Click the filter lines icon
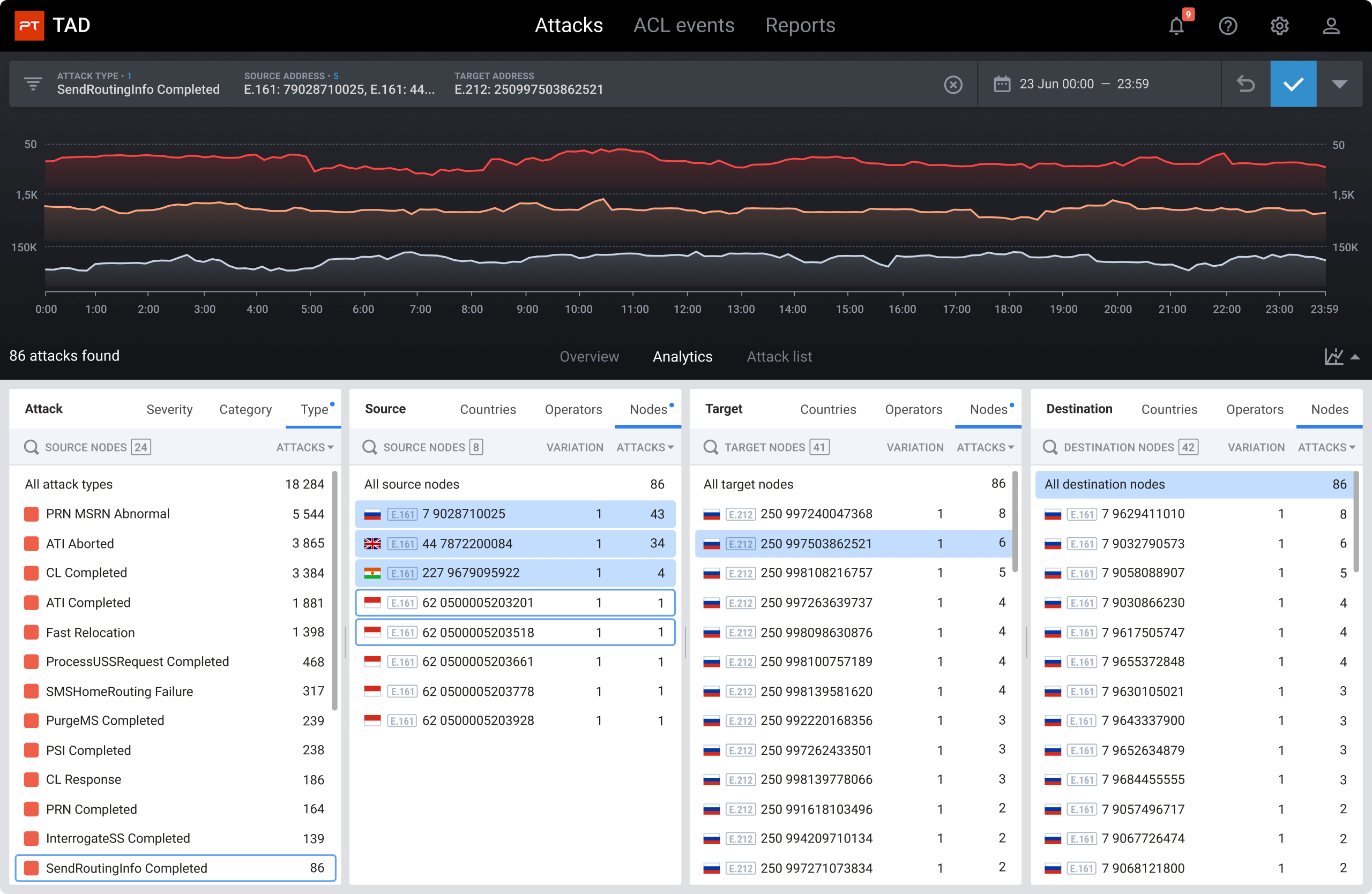 [x=33, y=84]
